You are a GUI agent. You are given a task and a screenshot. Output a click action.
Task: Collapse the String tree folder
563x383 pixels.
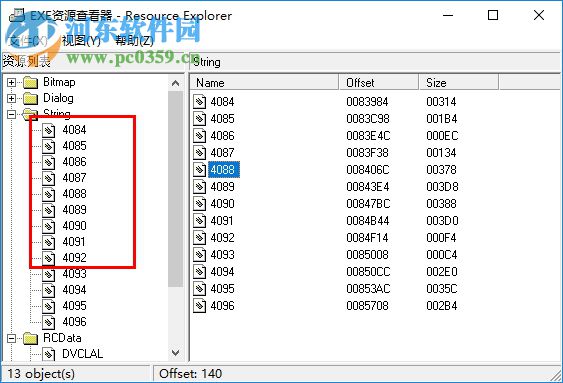[x=11, y=115]
